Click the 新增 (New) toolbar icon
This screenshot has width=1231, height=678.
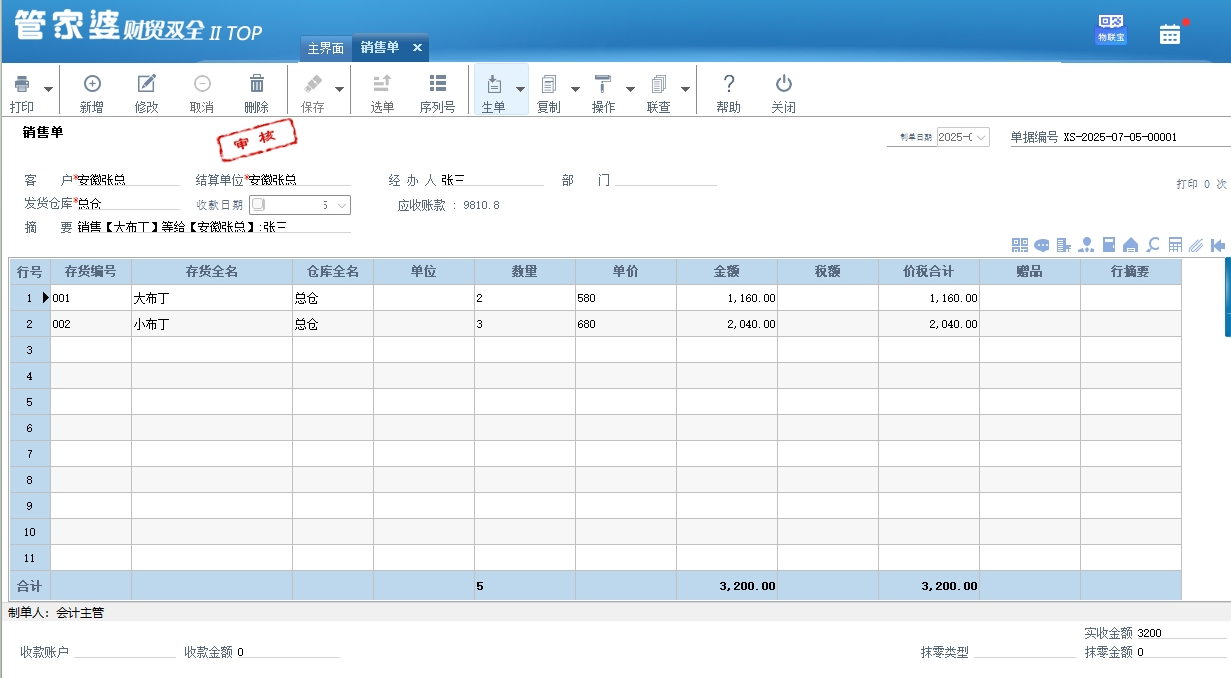pos(92,84)
